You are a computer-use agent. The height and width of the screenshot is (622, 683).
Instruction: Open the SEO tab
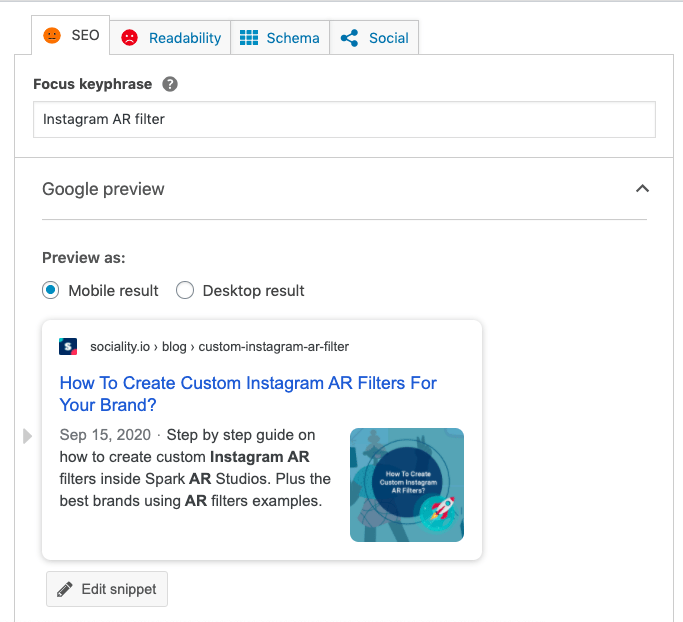71,35
